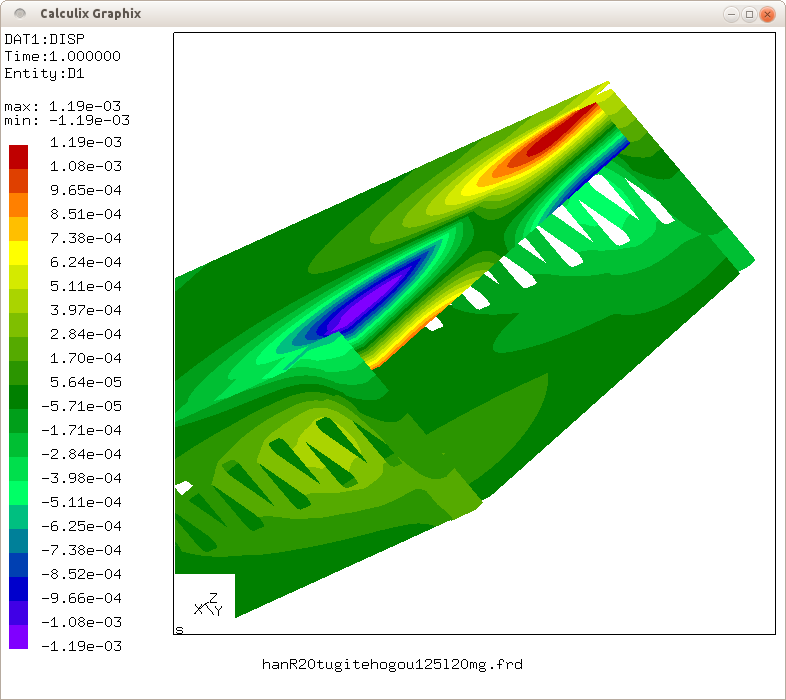Viewport: 786px width, 700px height.
Task: Click the legend value 2.84e-04
Action: [86, 334]
